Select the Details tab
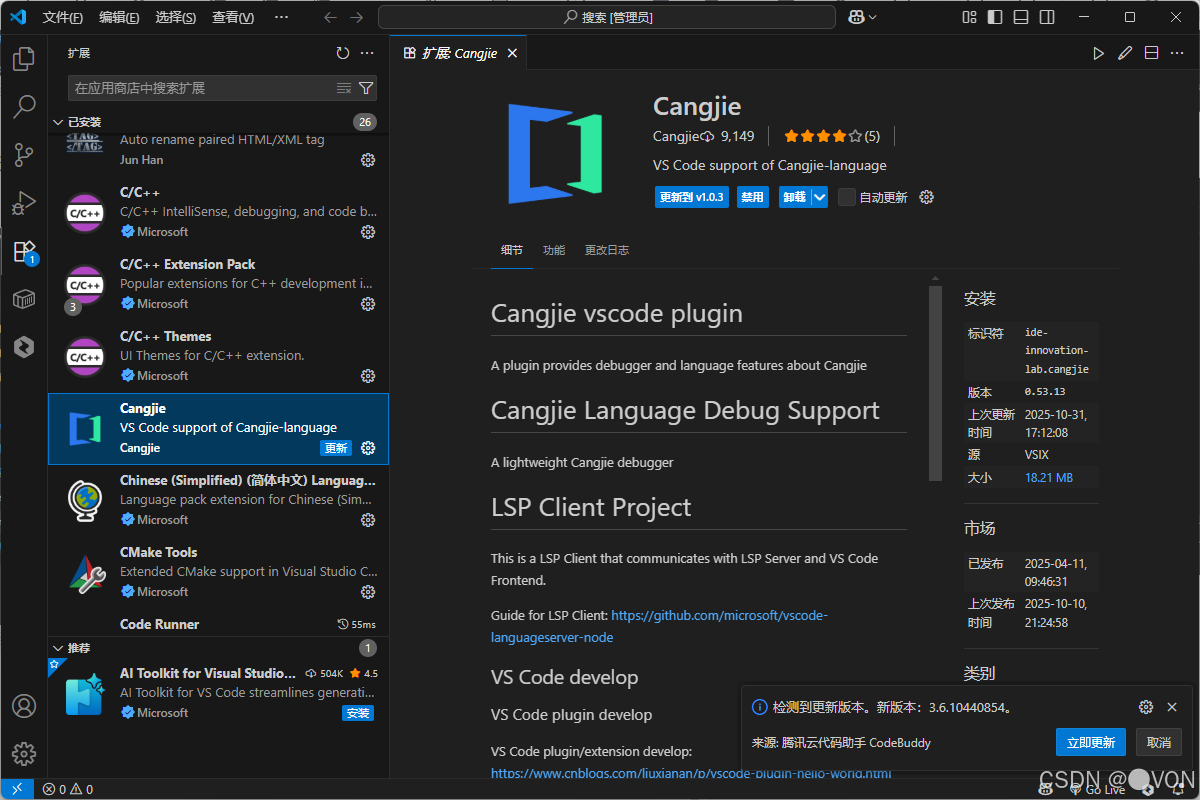This screenshot has width=1200, height=800. 512,250
